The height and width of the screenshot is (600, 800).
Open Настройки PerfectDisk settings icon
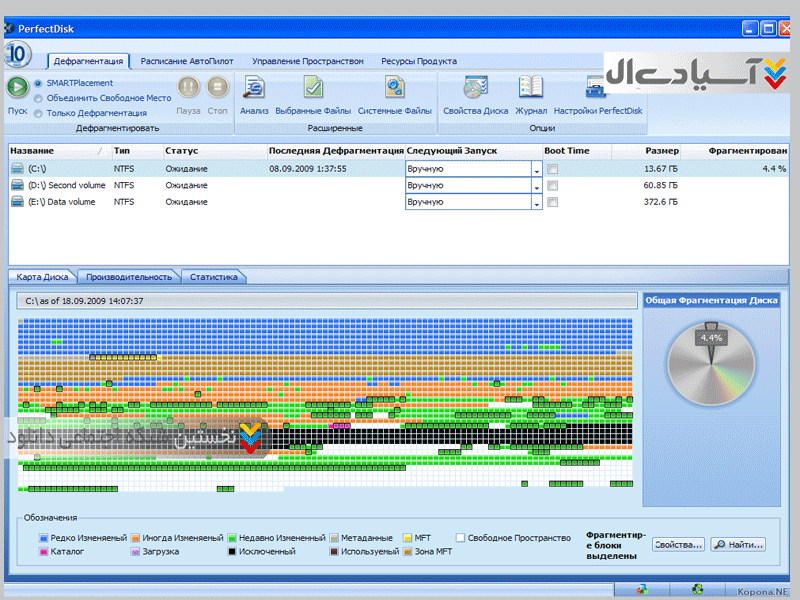click(598, 88)
